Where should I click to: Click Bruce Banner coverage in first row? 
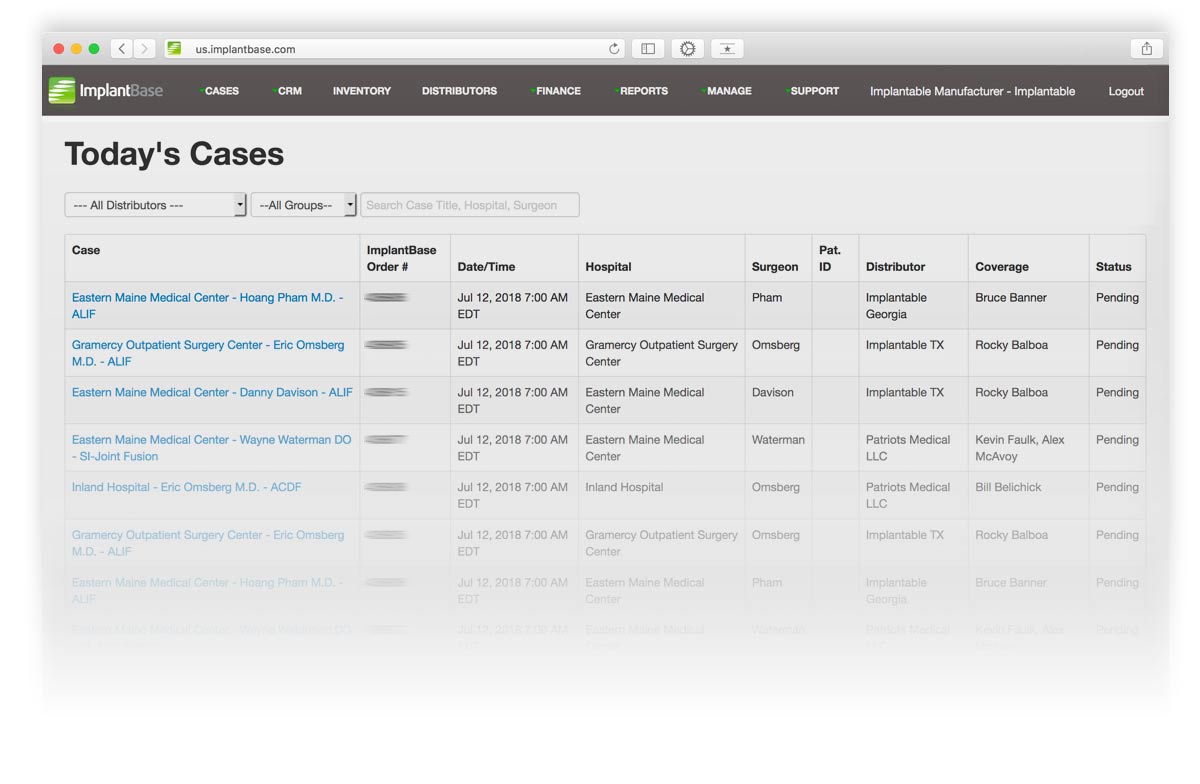click(1011, 298)
